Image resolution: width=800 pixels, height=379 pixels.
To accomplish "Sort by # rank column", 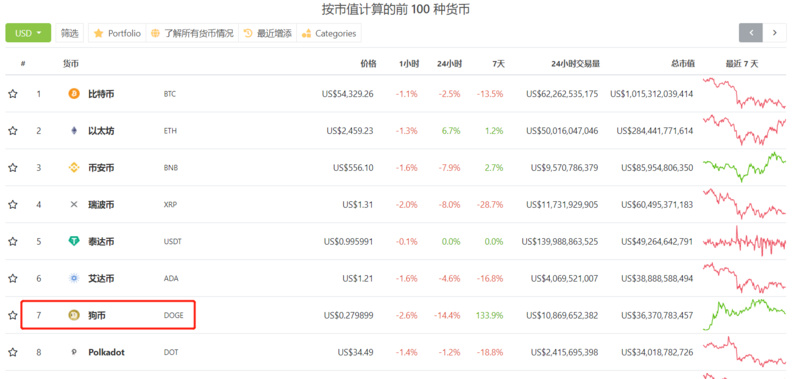I will (x=23, y=64).
